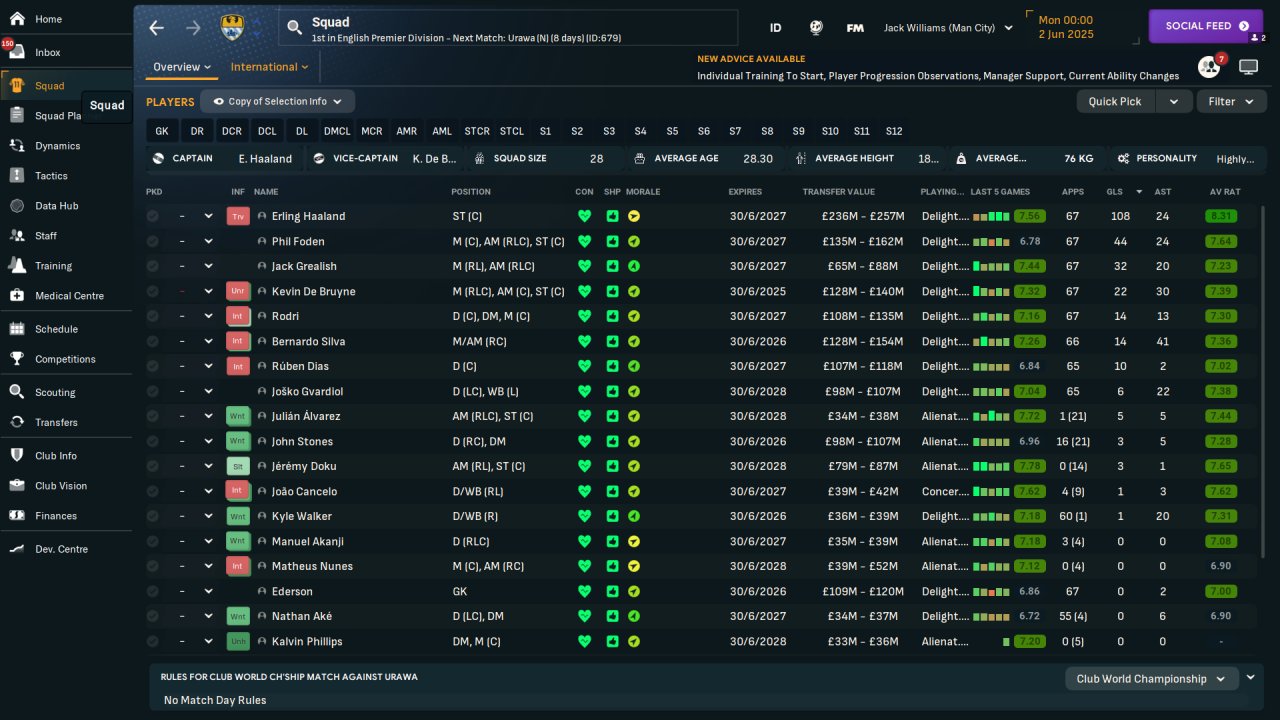The width and height of the screenshot is (1280, 720).
Task: Click the FM logo icon in the top bar
Action: [x=855, y=28]
